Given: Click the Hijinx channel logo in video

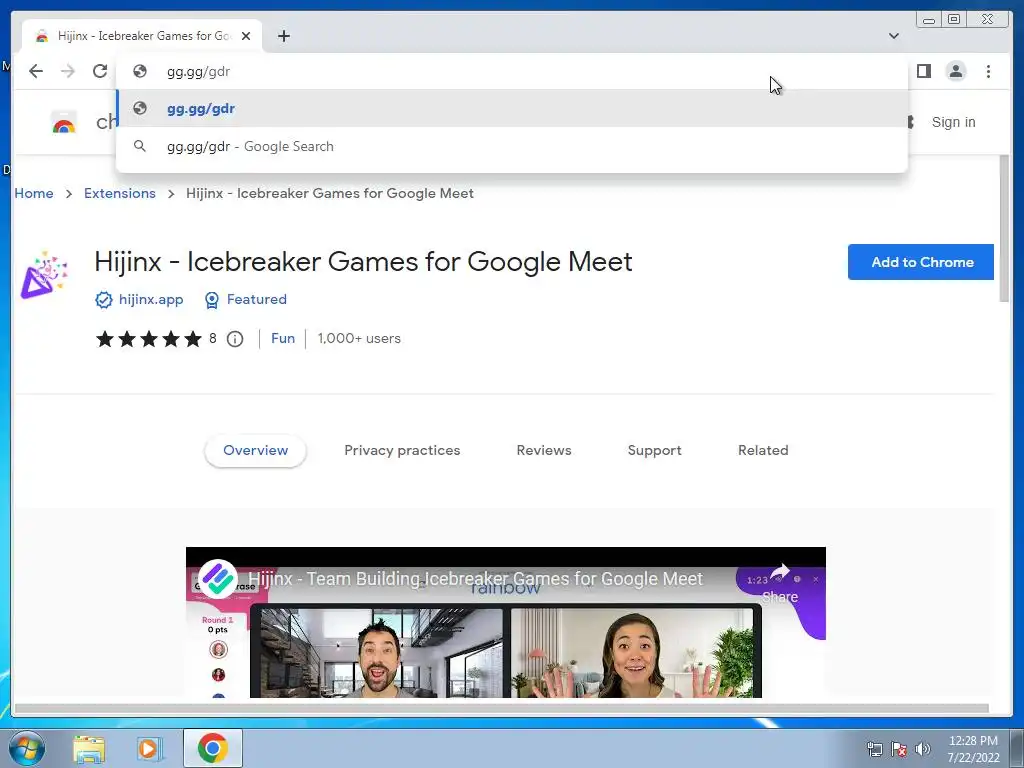Looking at the screenshot, I should [x=217, y=579].
